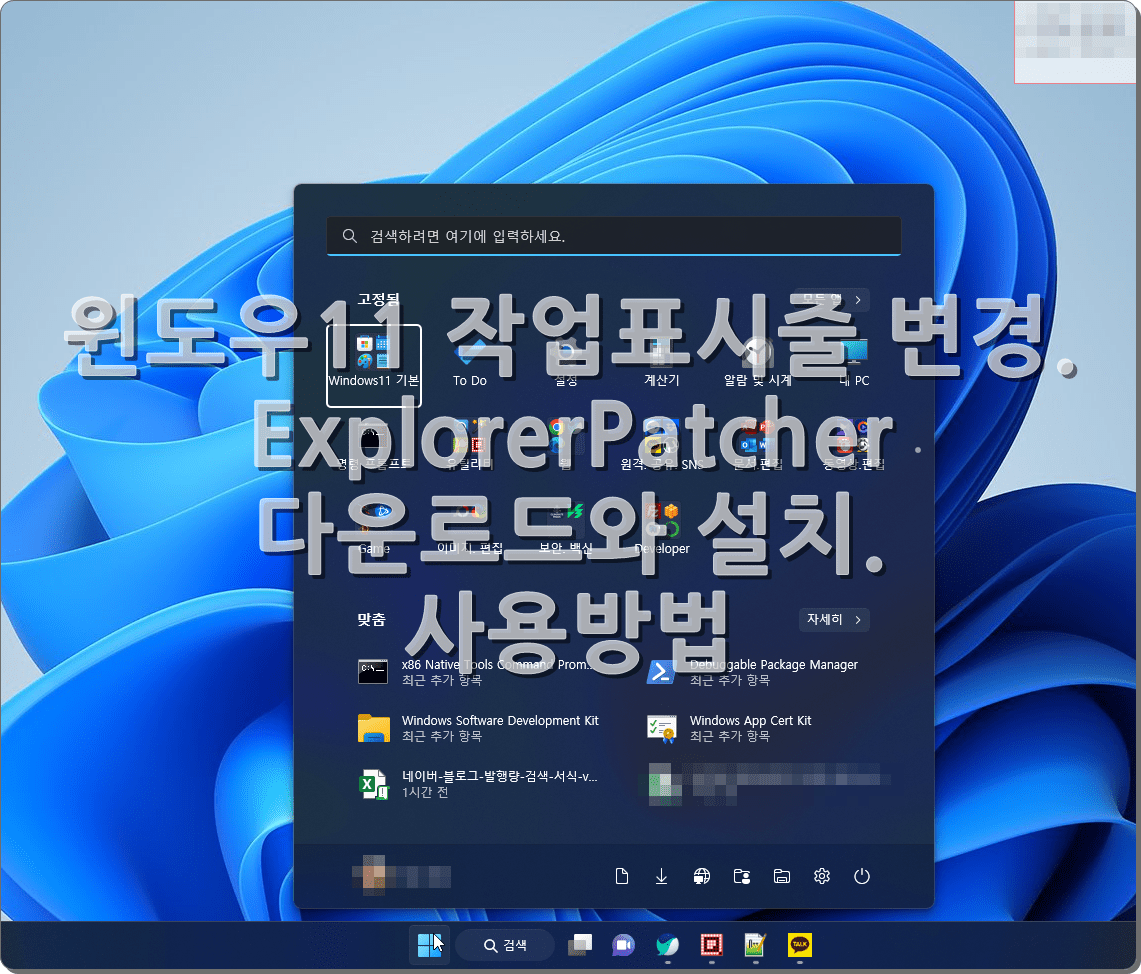The height and width of the screenshot is (974, 1141).
Task: Open the 동영상.편집 pinned folder
Action: click(x=854, y=445)
